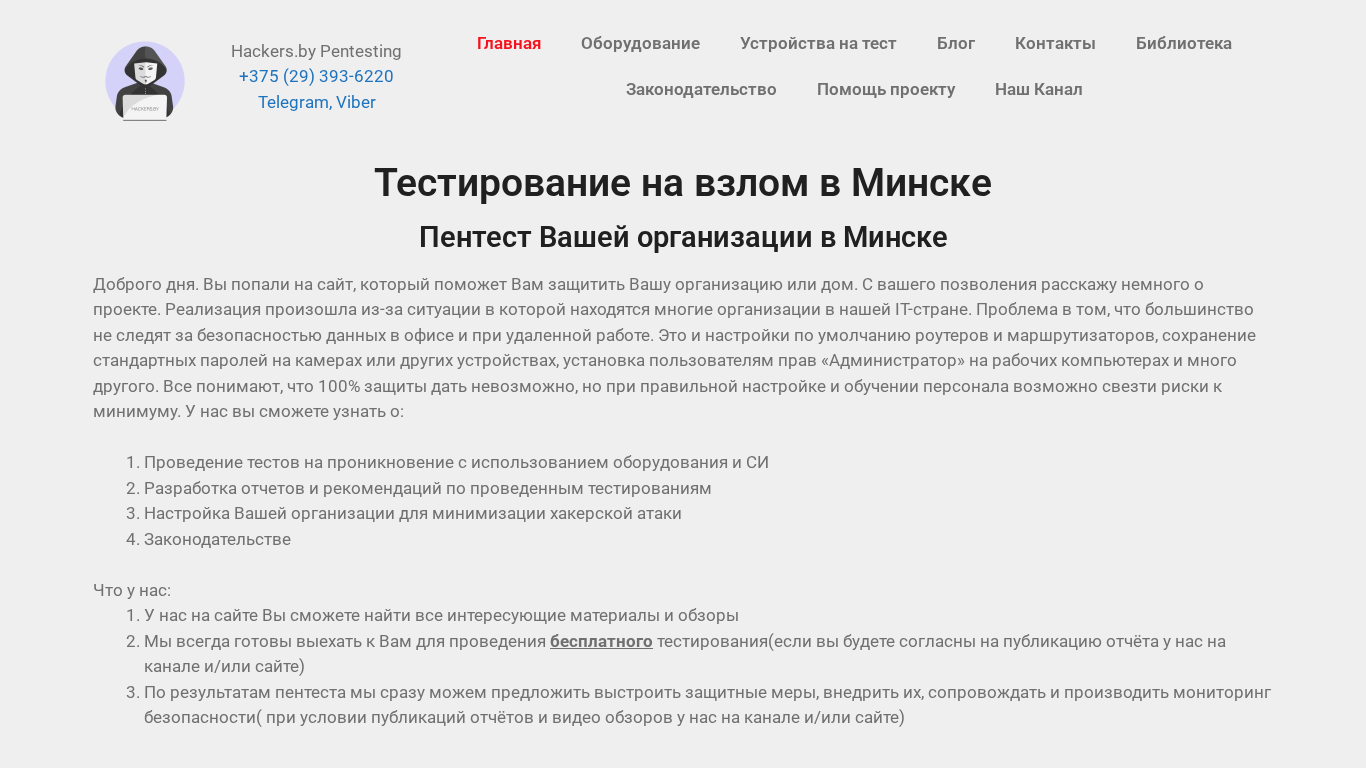
Task: Go to Помощь проекту page
Action: (886, 90)
